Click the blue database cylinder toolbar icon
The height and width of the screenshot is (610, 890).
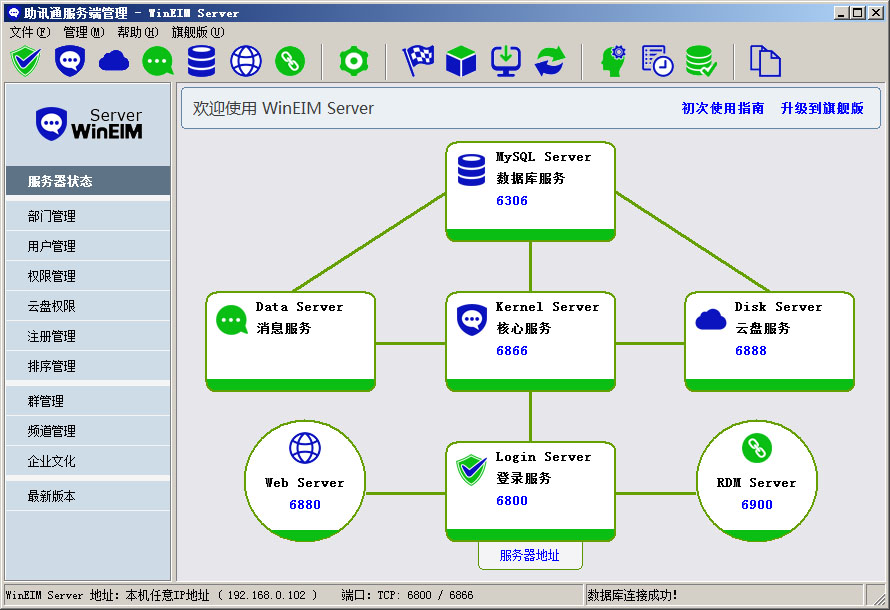click(x=201, y=61)
